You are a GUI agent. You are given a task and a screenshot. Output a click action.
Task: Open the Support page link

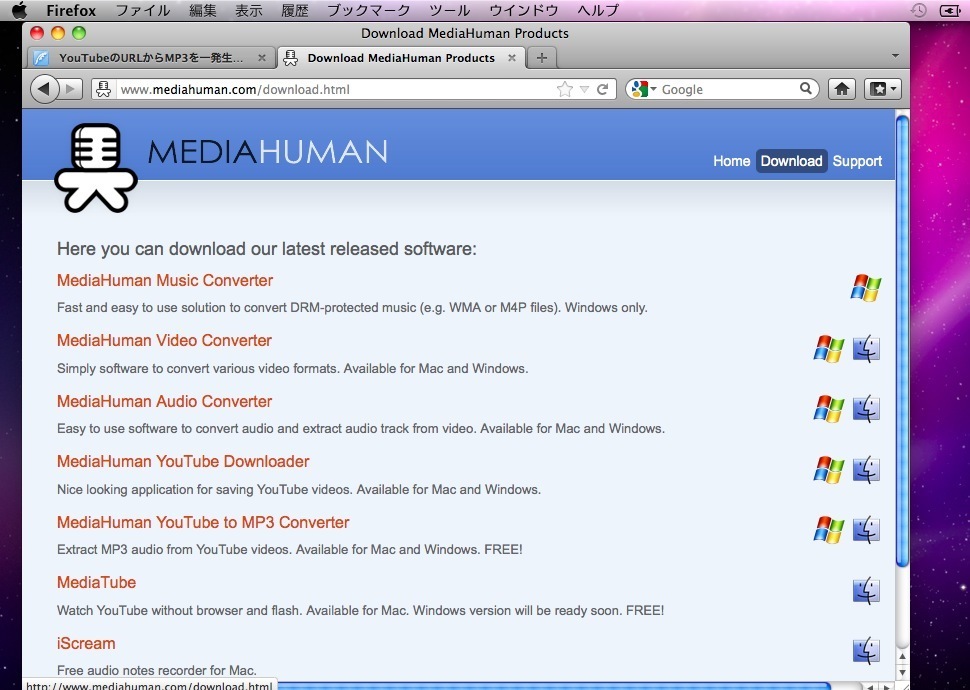857,161
